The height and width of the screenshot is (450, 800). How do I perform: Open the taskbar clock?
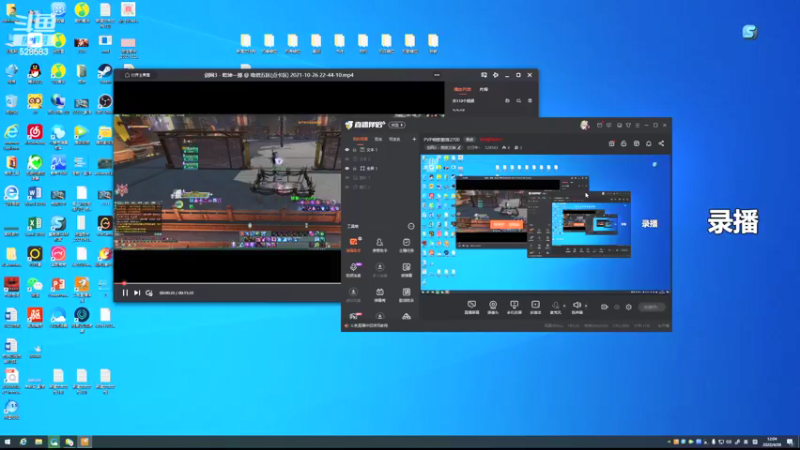click(772, 442)
